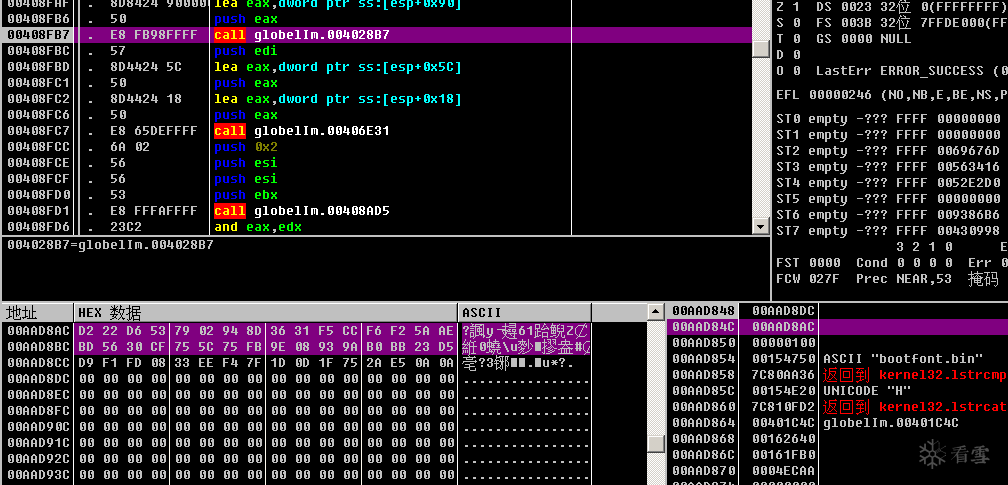This screenshot has height=485, width=1008.
Task: Click stack comment globelIm.00401C4C
Action: pyautogui.click(x=891, y=423)
